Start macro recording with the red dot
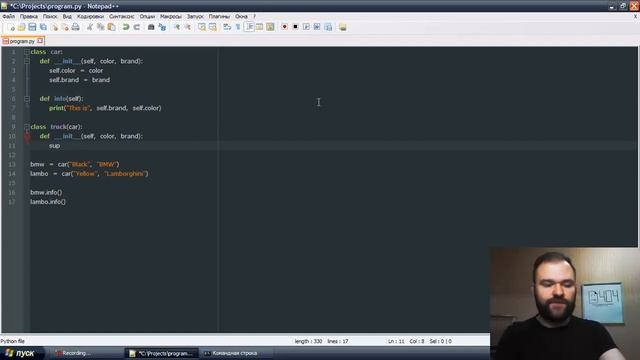Image resolution: width=640 pixels, height=360 pixels. tap(284, 27)
